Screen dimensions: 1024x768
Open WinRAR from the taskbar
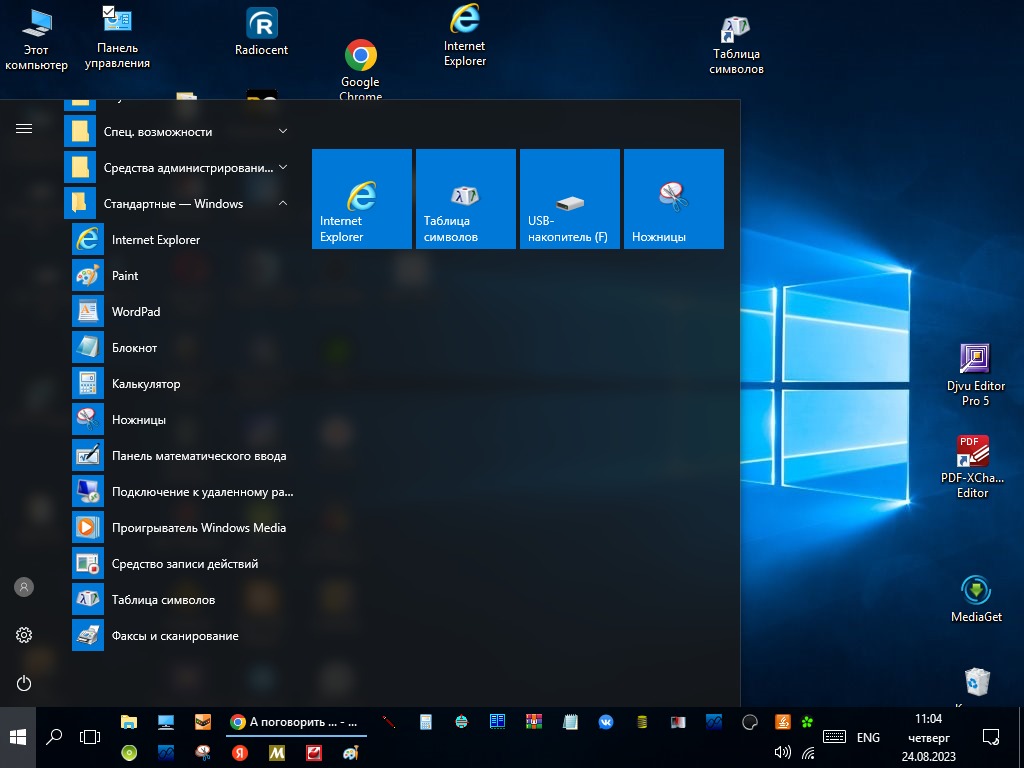pyautogui.click(x=534, y=722)
